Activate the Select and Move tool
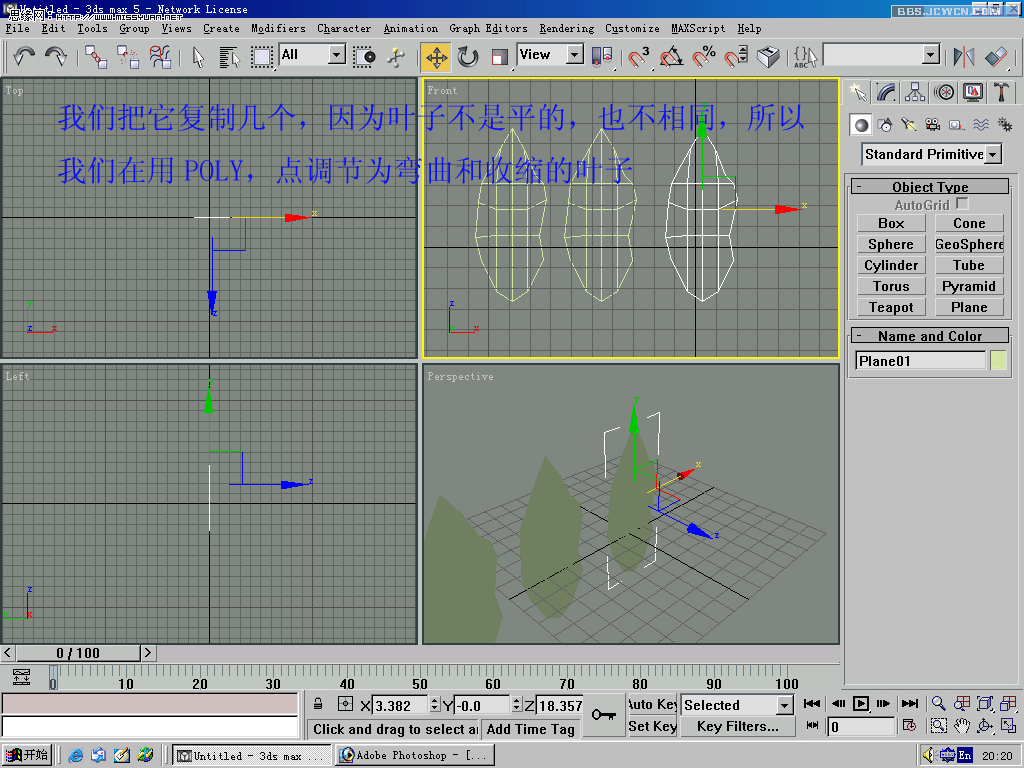The image size is (1024, 768). point(436,57)
